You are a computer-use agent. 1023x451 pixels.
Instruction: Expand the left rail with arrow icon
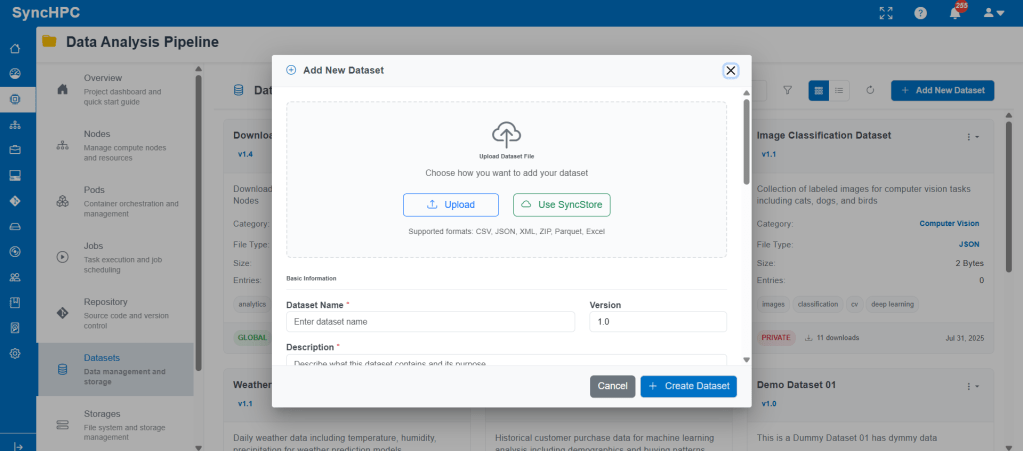(x=17, y=445)
